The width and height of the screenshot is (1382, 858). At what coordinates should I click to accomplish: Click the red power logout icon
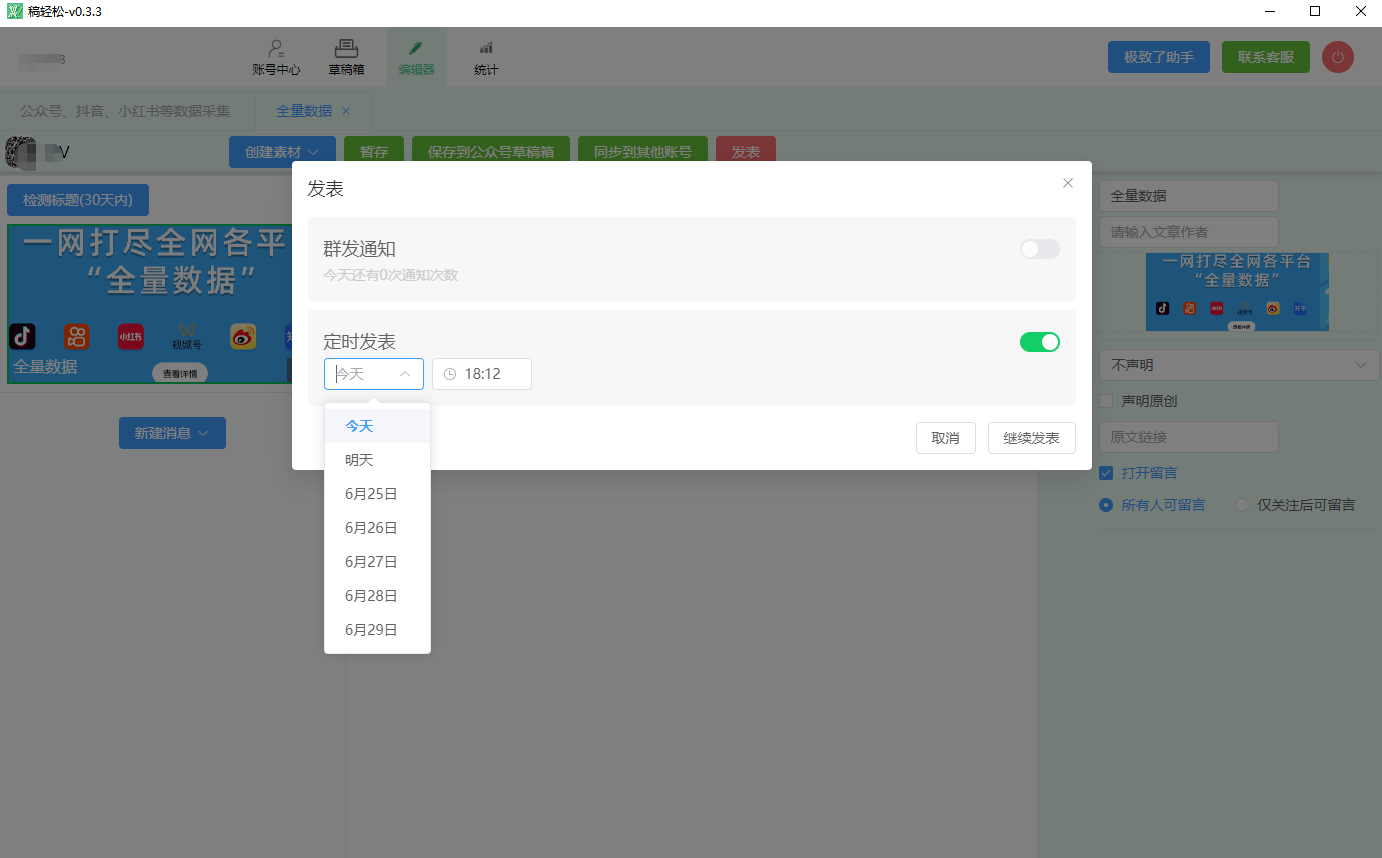pyautogui.click(x=1337, y=57)
